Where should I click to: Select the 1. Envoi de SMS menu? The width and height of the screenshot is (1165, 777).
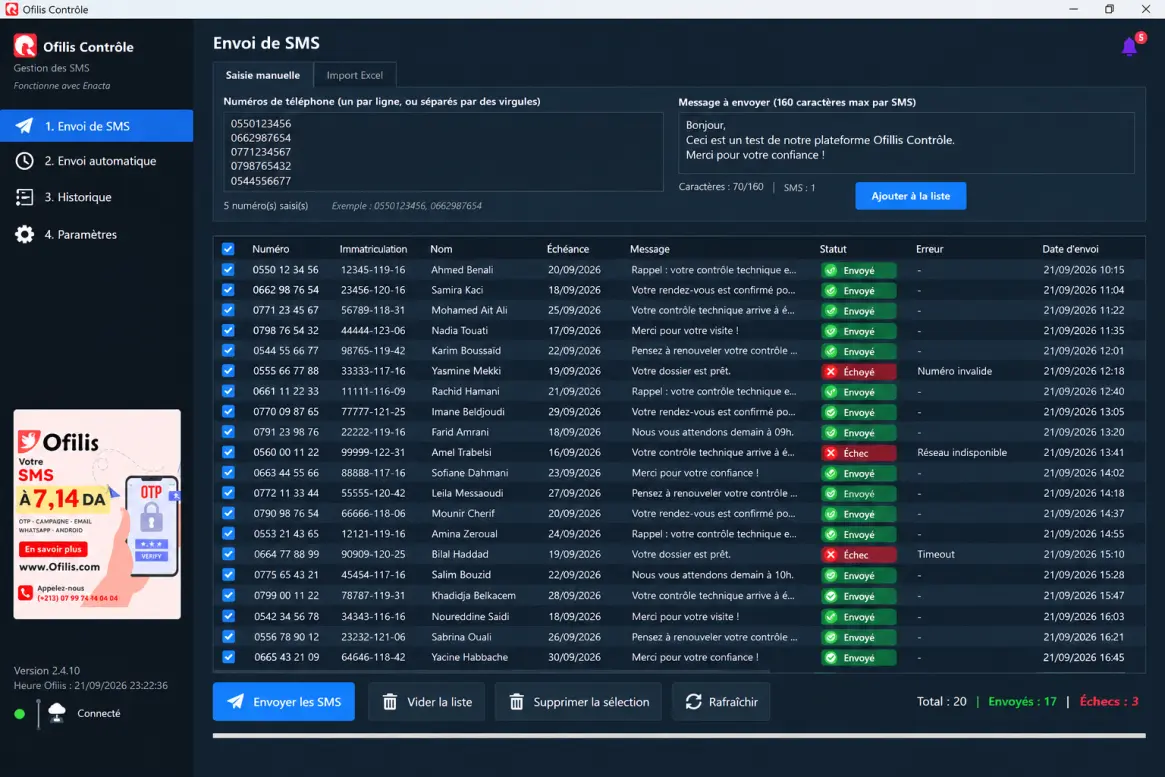click(x=97, y=126)
